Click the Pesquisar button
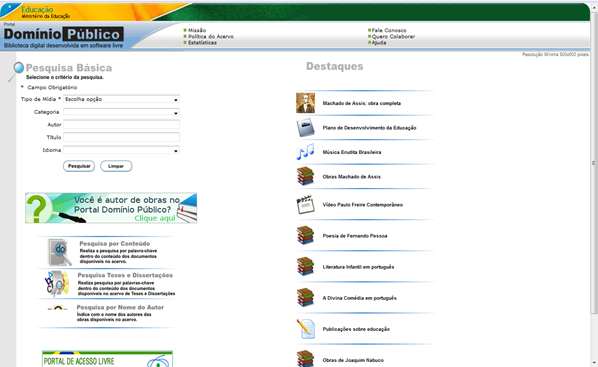The image size is (598, 367). (79, 166)
